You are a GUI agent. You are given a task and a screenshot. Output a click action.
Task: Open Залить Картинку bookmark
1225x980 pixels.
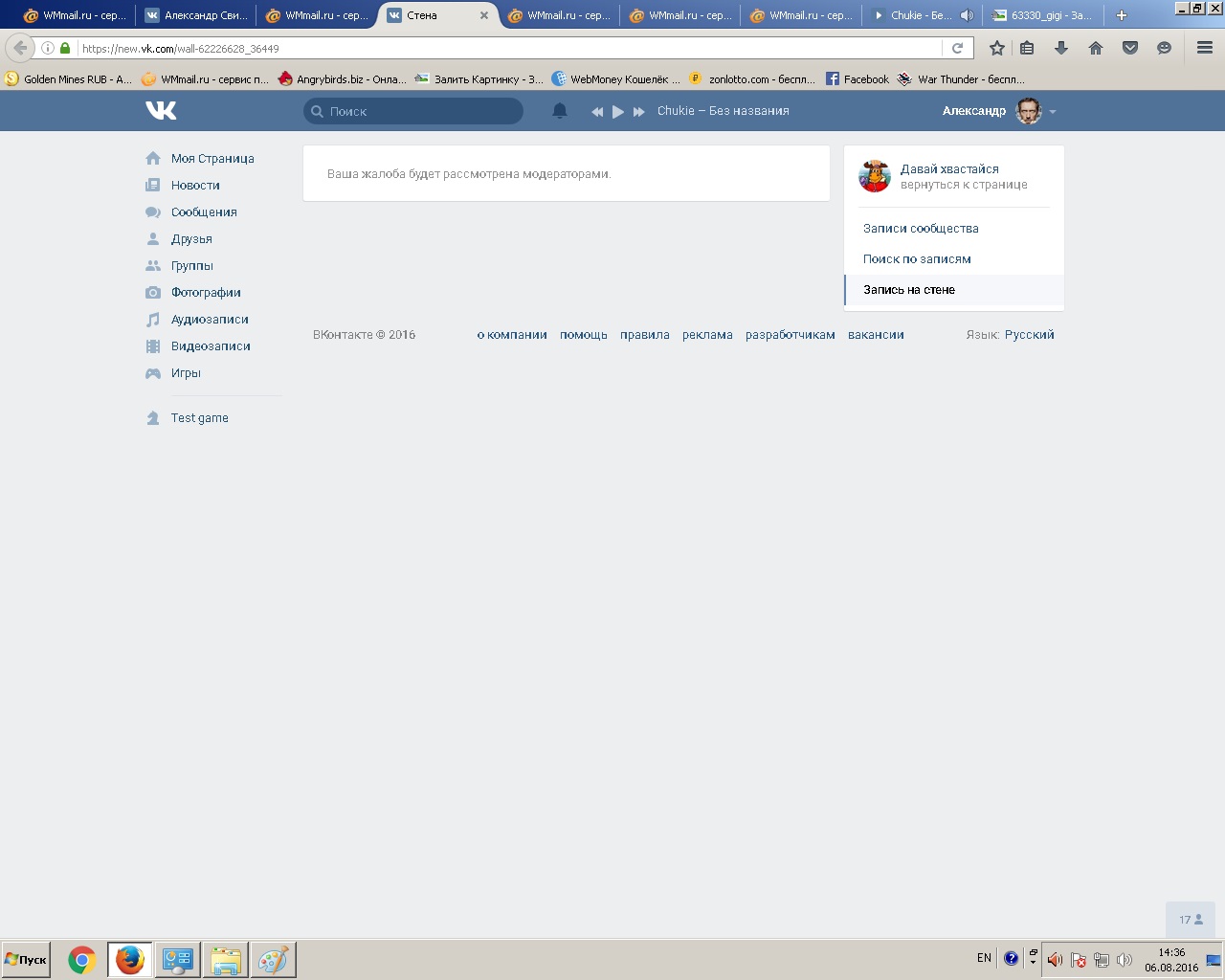(x=479, y=79)
